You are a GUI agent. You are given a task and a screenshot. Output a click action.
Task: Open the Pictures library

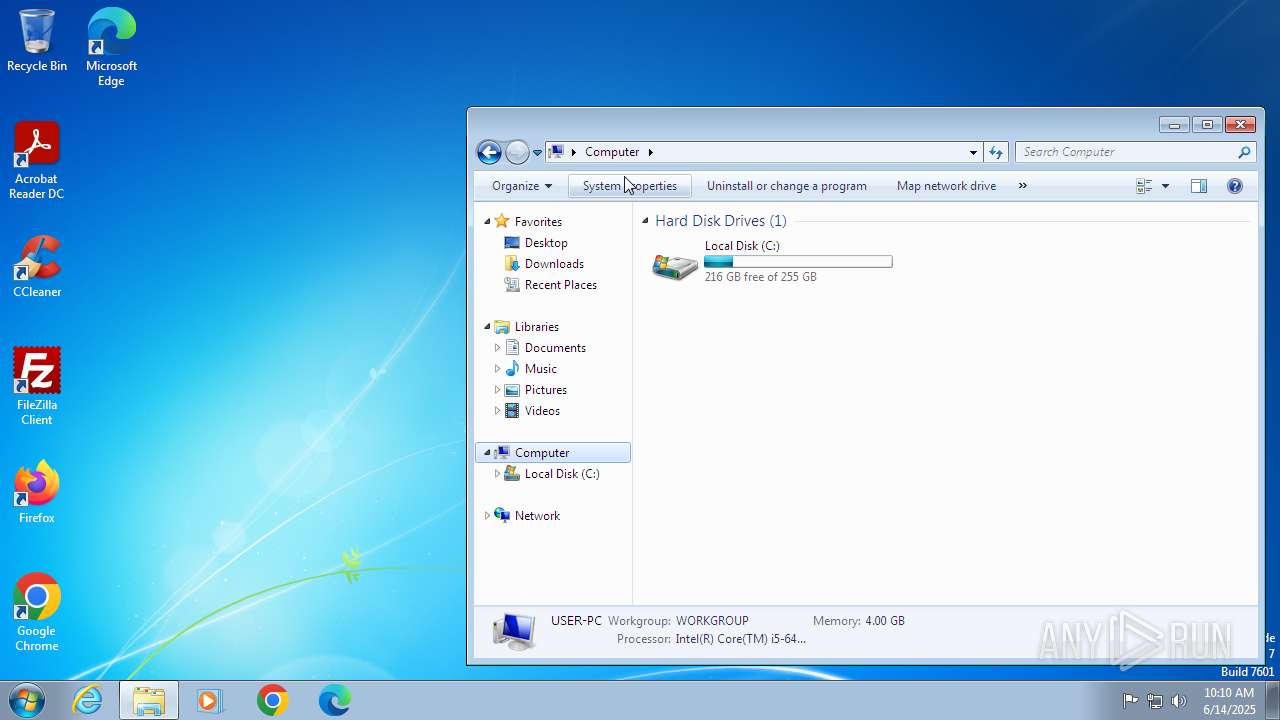click(545, 390)
